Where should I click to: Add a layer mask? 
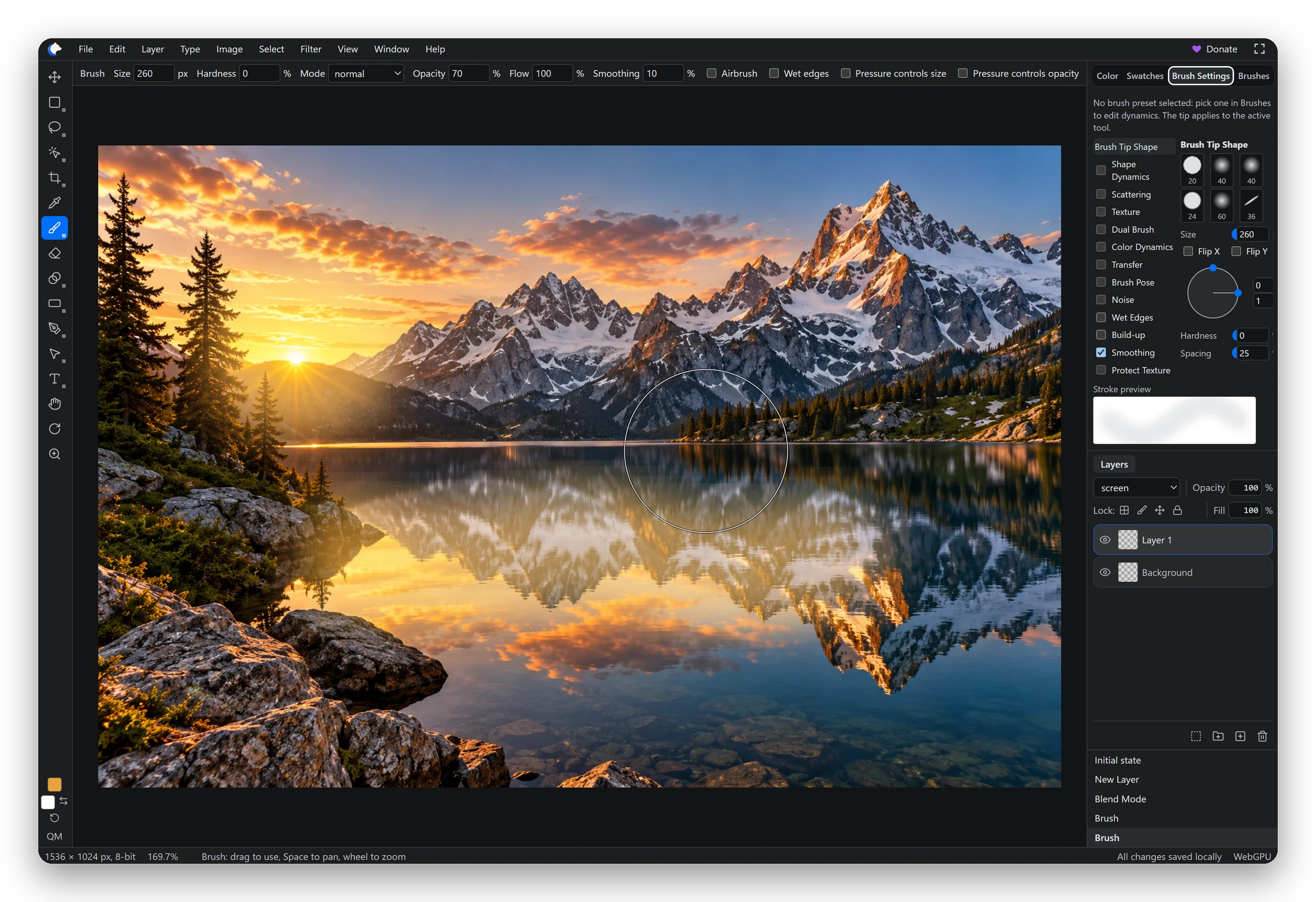(1196, 736)
